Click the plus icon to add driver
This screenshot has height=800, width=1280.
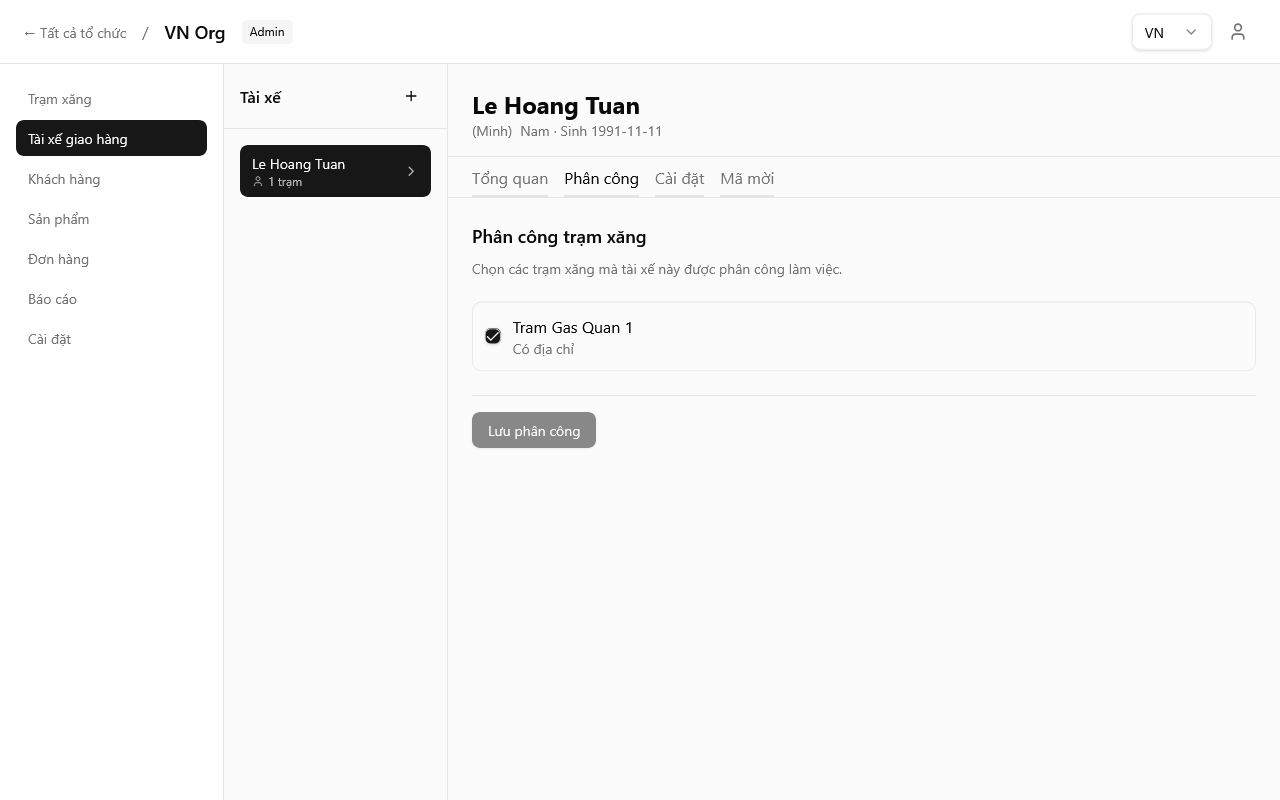tap(411, 96)
